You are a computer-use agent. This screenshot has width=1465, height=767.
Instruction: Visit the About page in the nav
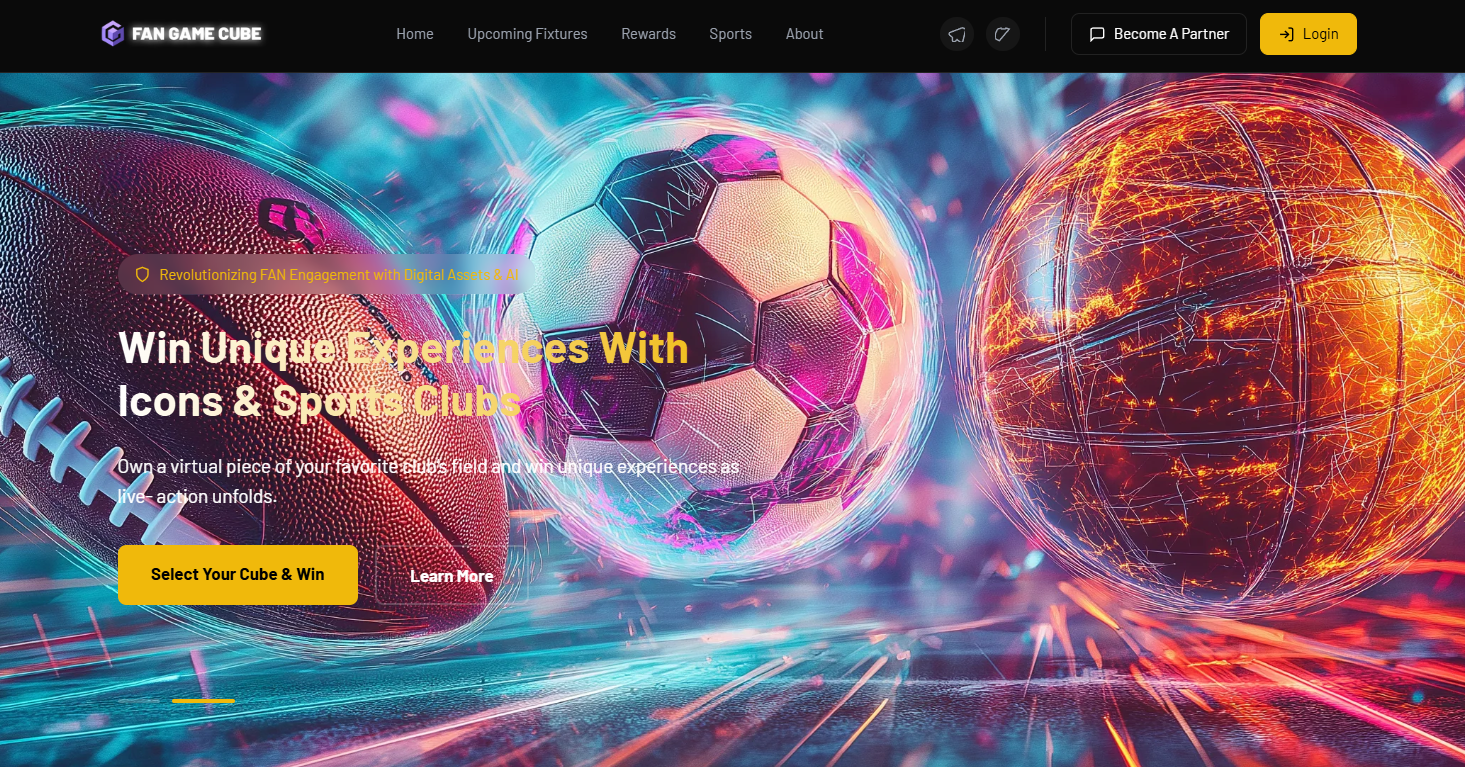(804, 34)
